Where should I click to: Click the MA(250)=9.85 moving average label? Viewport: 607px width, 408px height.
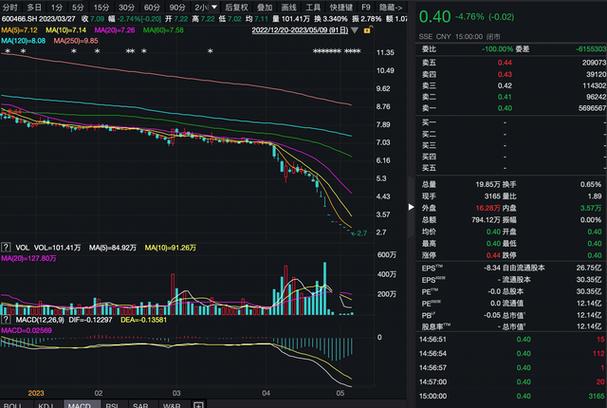76,41
